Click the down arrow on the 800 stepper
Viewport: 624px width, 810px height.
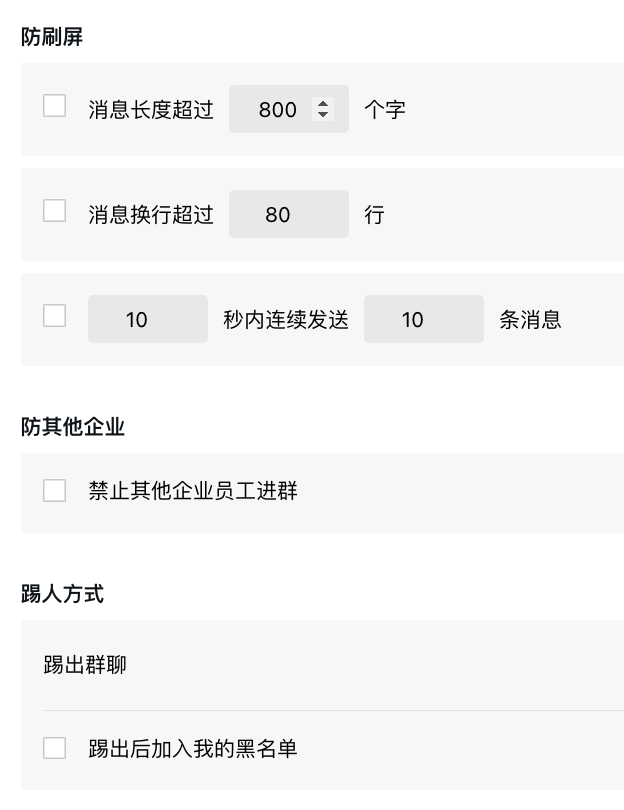pyautogui.click(x=322, y=114)
